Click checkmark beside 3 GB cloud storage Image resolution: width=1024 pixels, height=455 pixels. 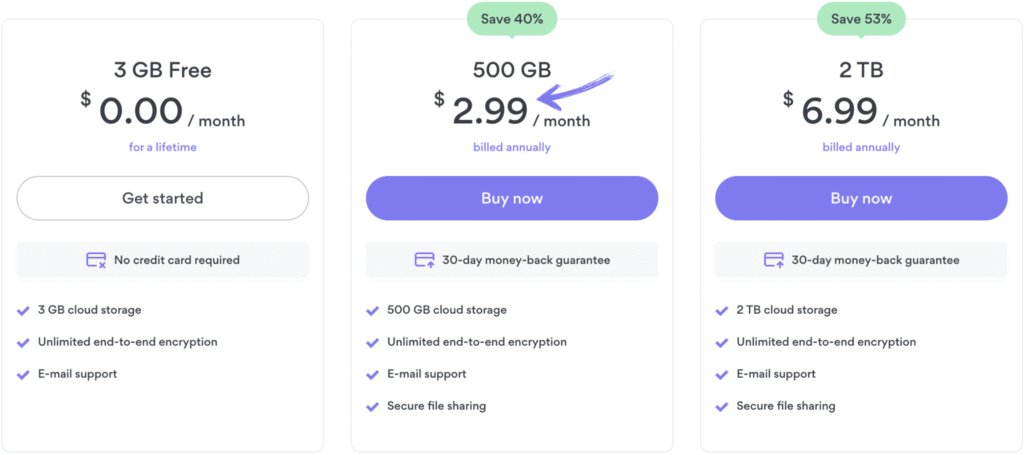pyautogui.click(x=23, y=310)
